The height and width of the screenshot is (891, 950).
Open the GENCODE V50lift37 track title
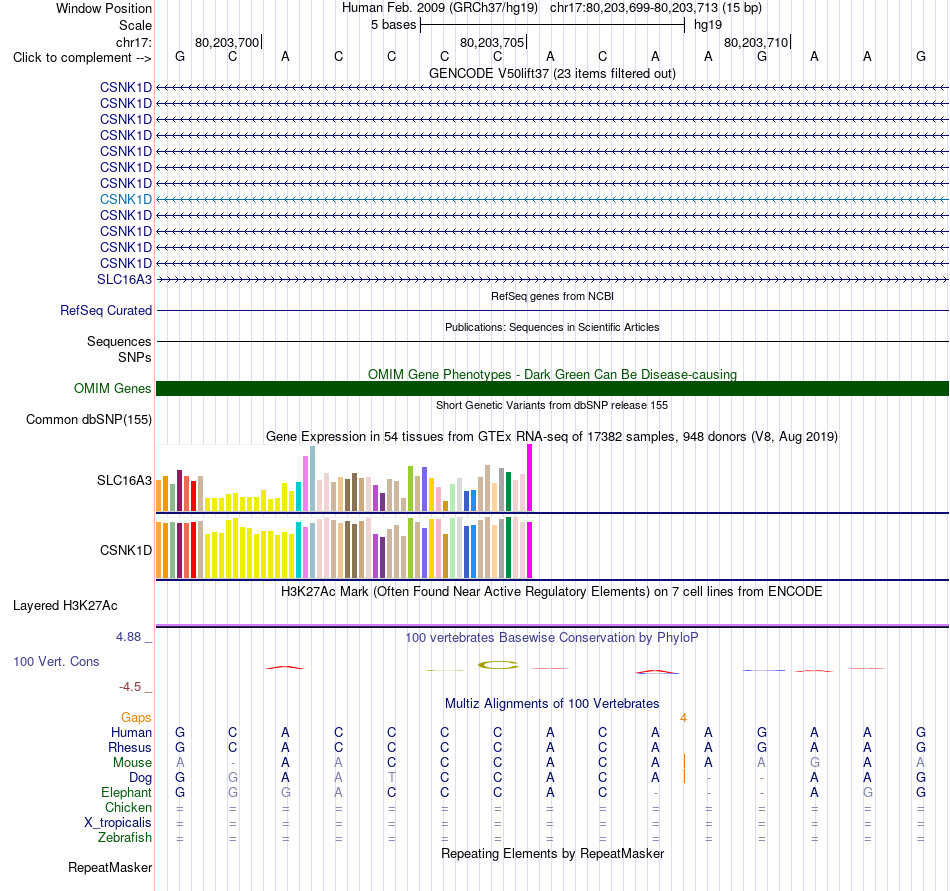552,73
